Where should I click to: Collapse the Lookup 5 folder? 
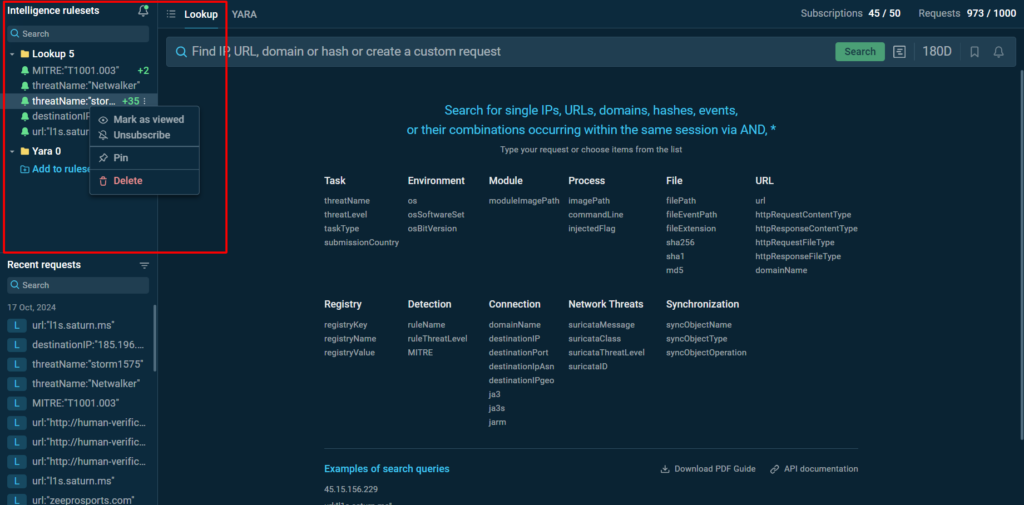click(x=12, y=54)
